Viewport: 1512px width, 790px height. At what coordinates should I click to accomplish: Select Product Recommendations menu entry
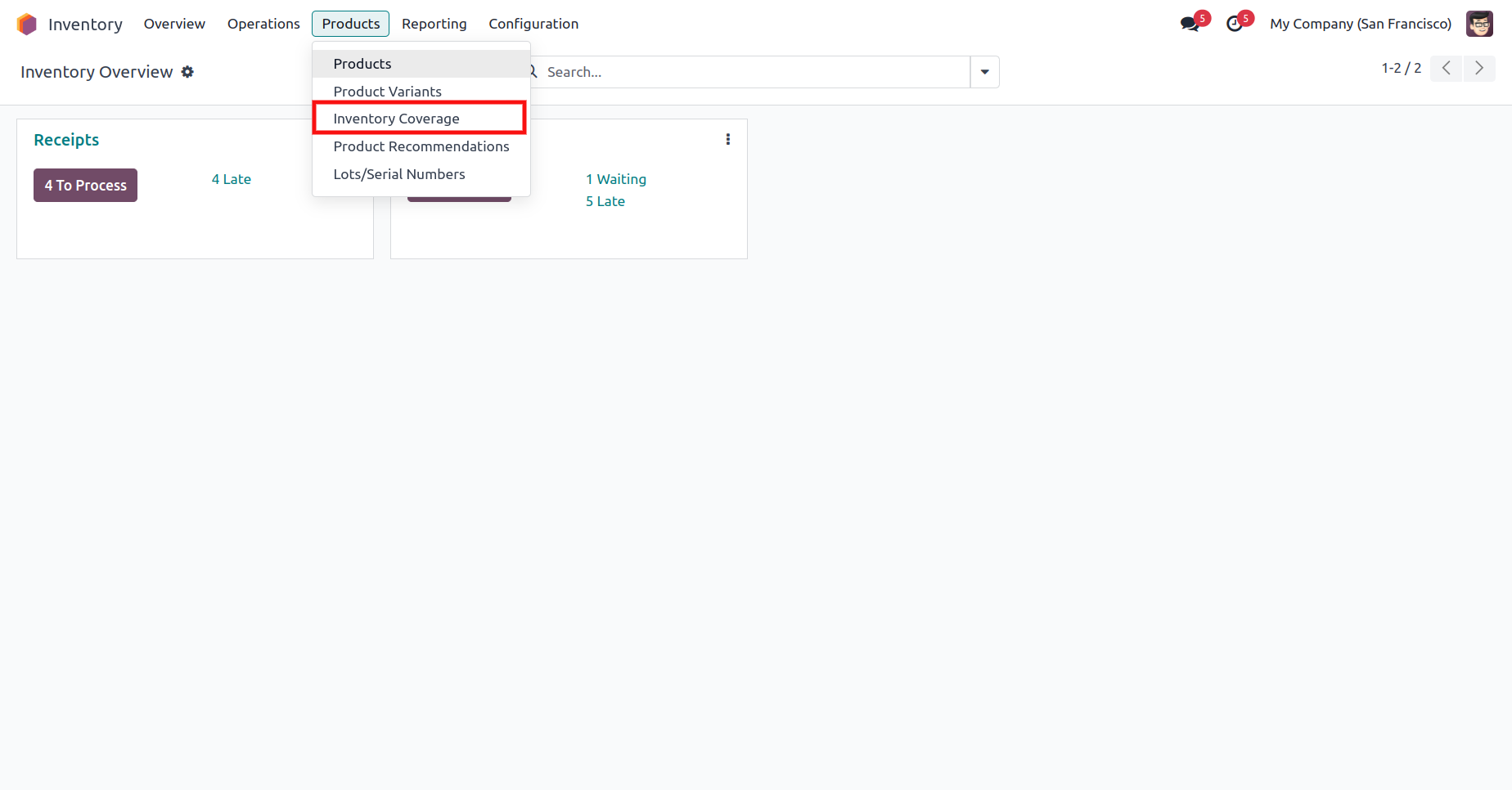click(x=421, y=146)
